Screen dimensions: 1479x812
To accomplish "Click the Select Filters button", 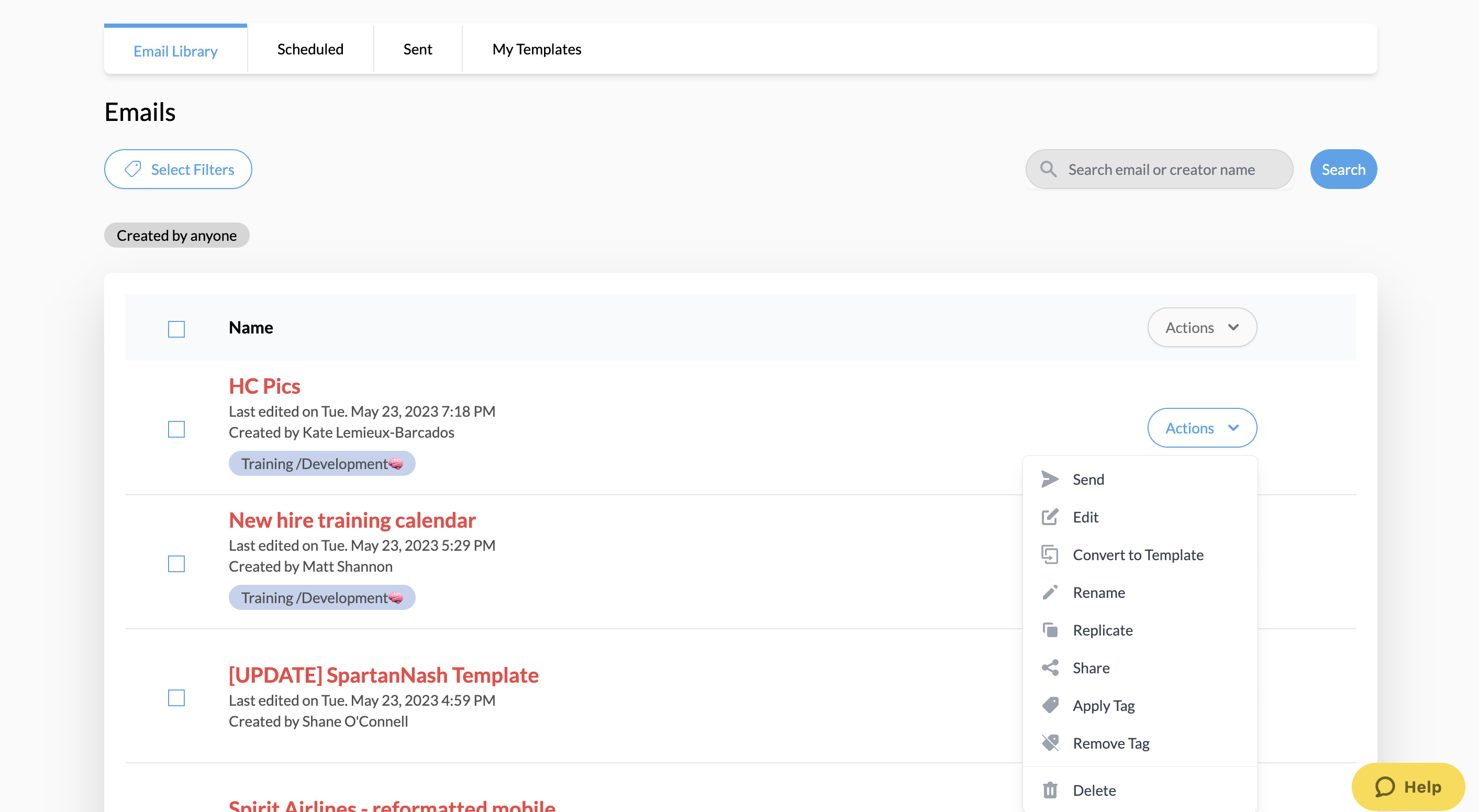I will [178, 170].
